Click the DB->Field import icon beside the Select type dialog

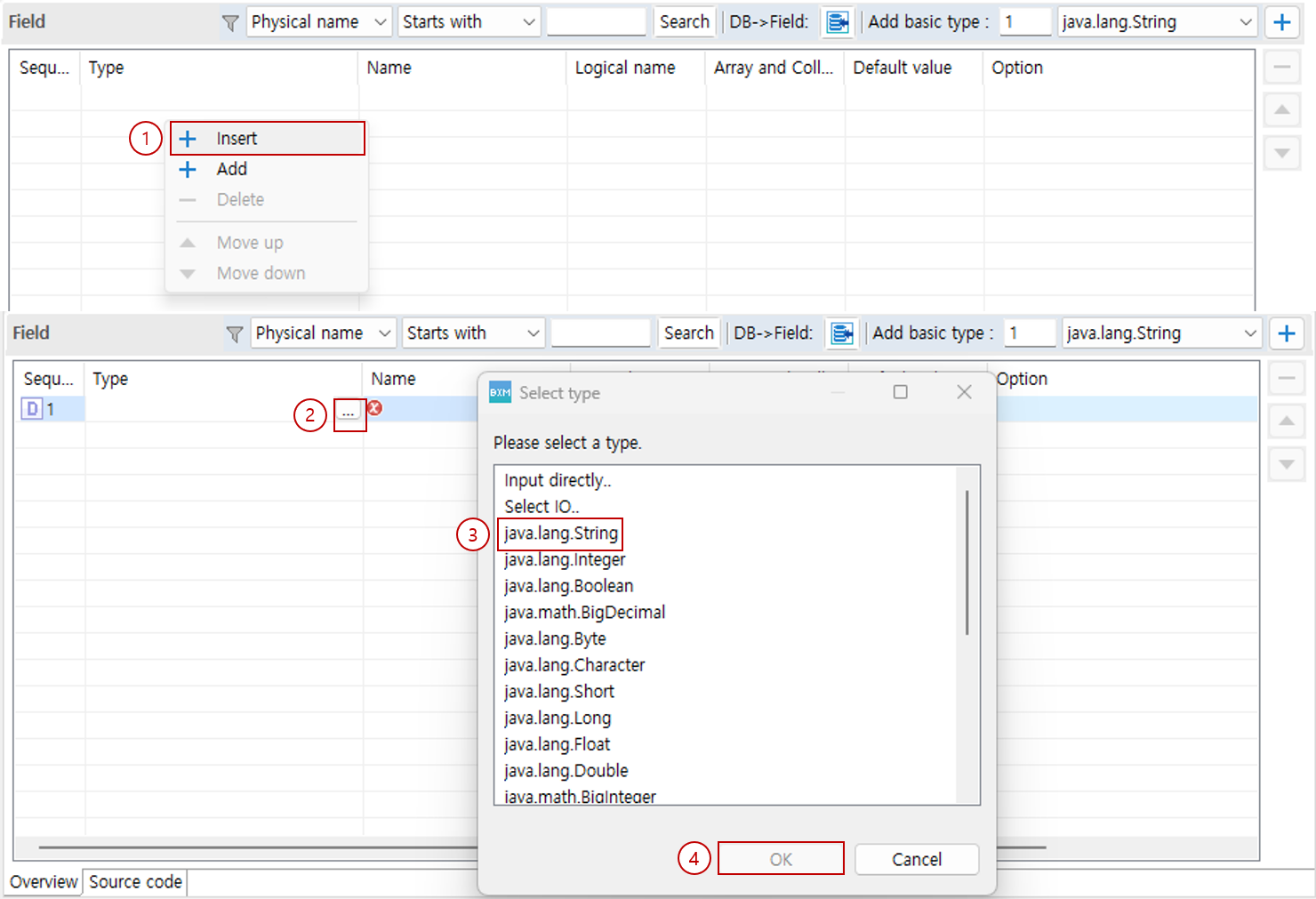click(x=841, y=333)
